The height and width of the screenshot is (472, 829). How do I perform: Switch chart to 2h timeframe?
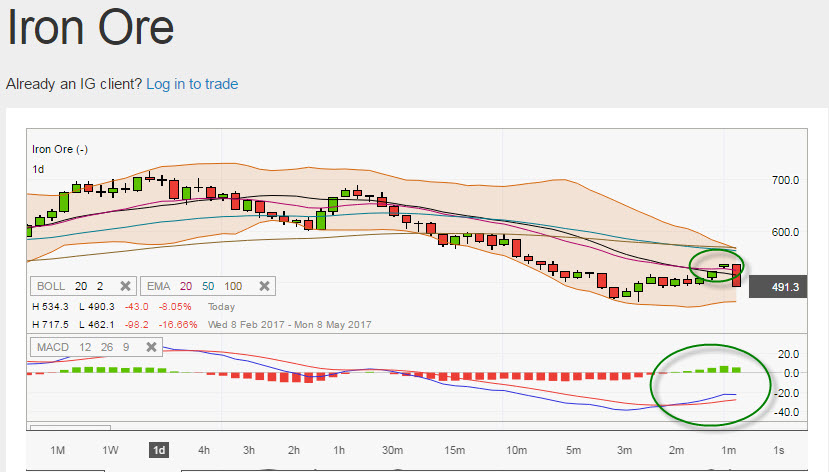tap(294, 450)
